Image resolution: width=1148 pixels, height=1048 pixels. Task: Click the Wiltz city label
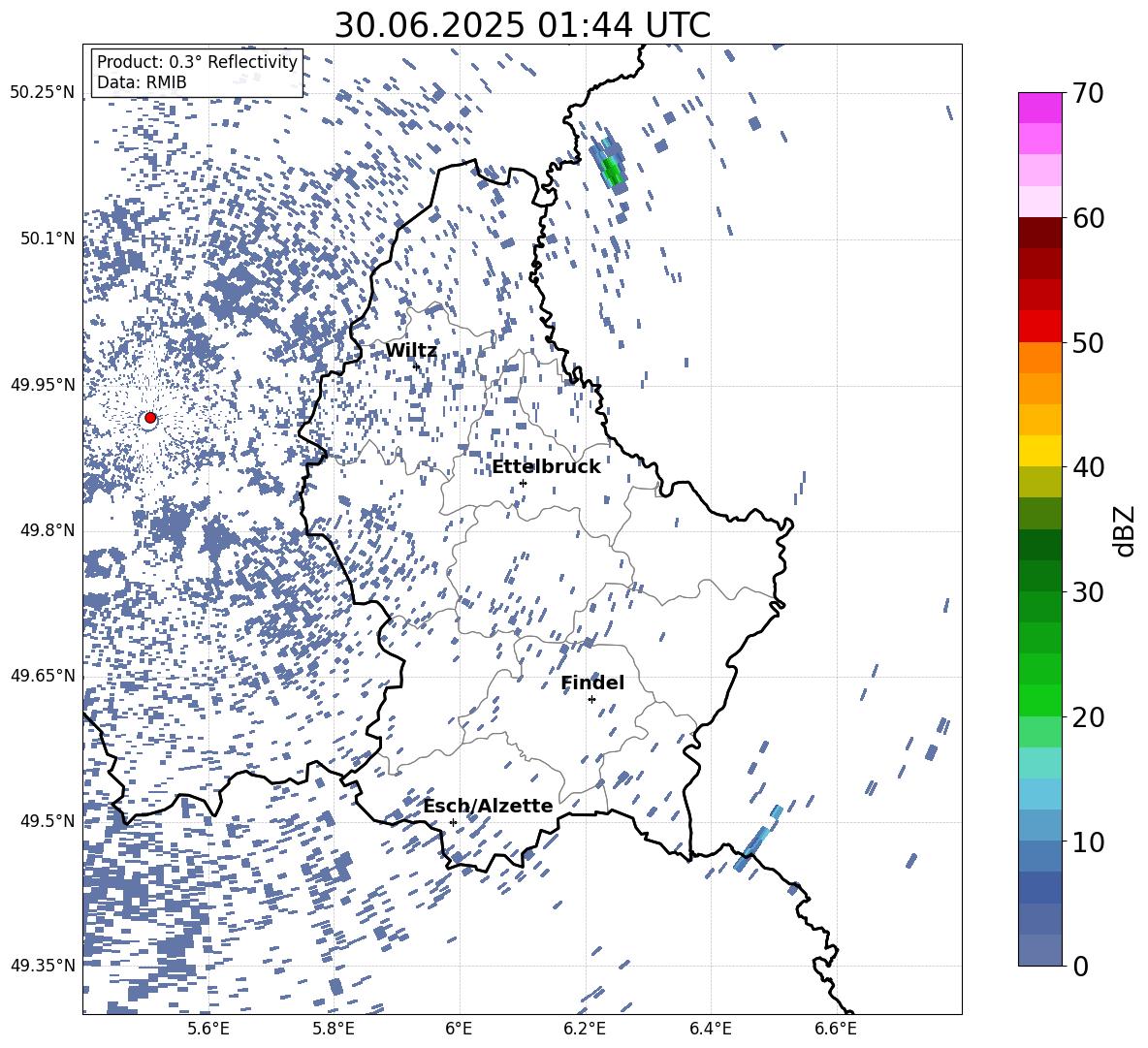tap(411, 351)
